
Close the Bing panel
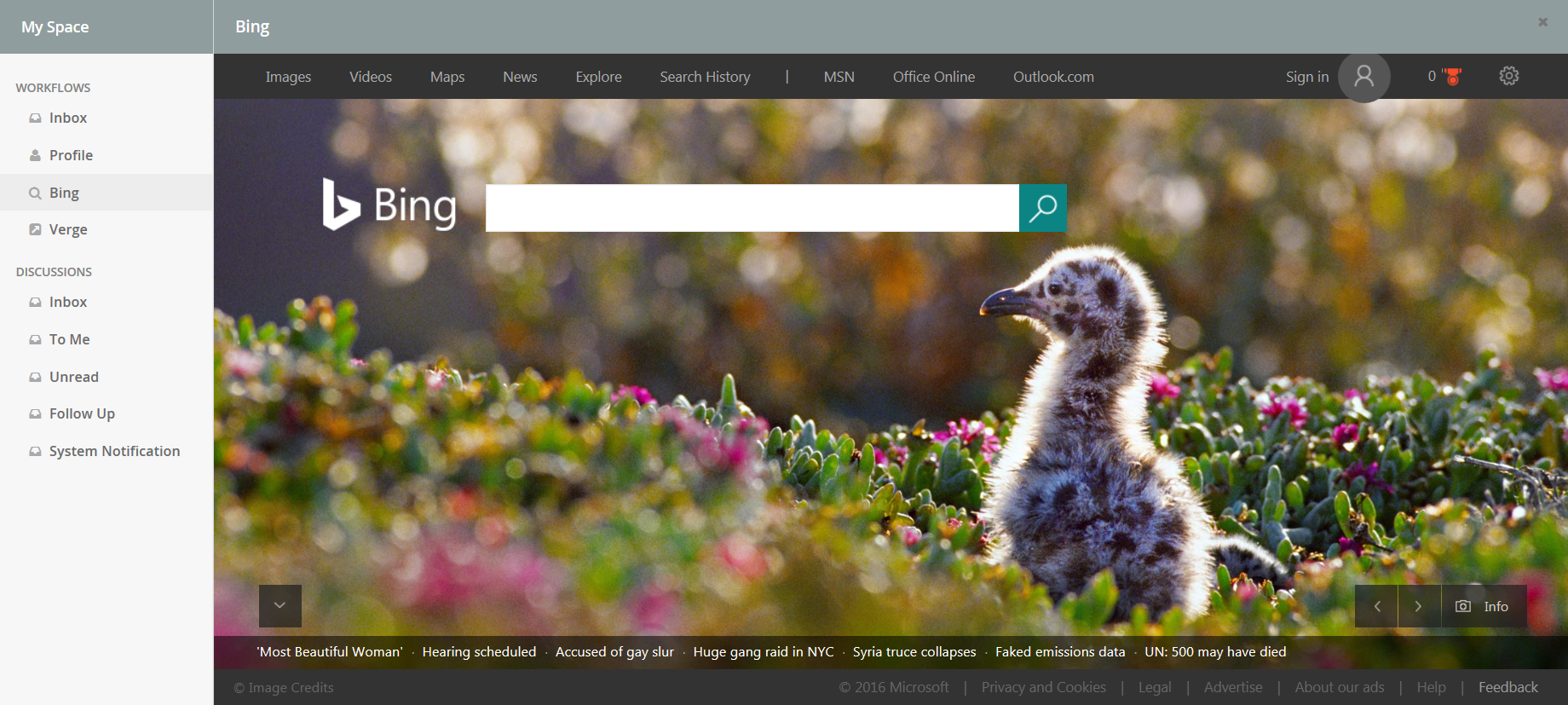[x=1542, y=22]
